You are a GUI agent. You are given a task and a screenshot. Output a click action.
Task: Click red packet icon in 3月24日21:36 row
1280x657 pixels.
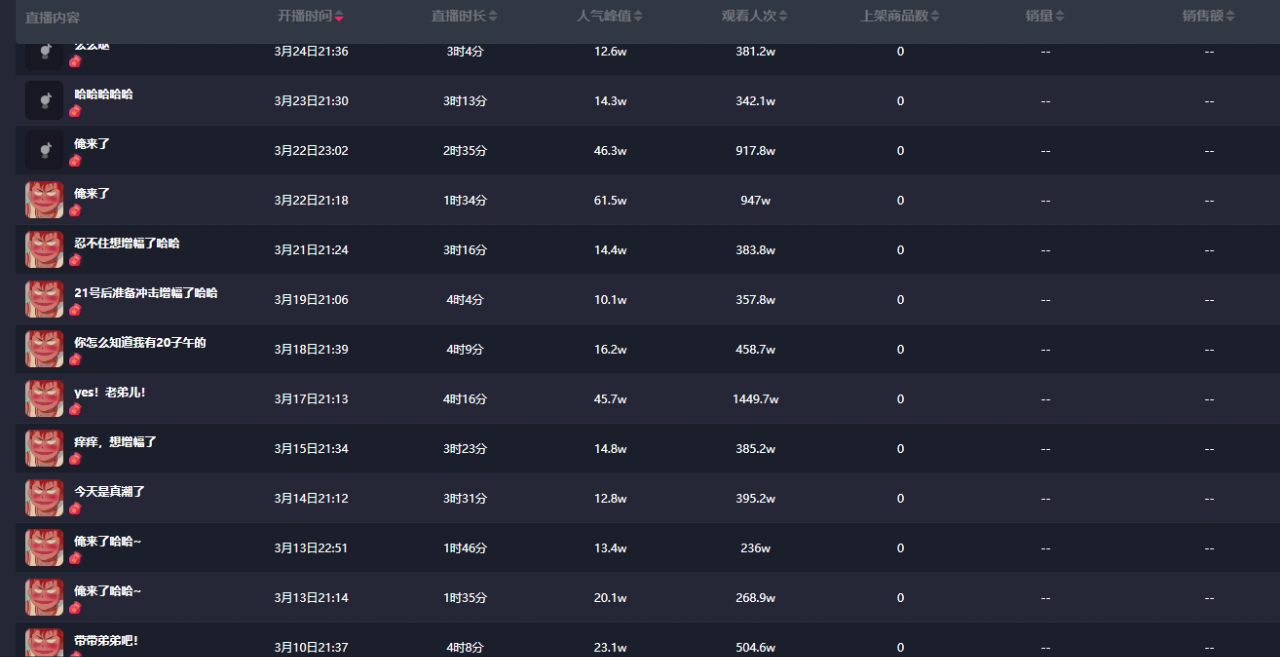click(x=75, y=61)
